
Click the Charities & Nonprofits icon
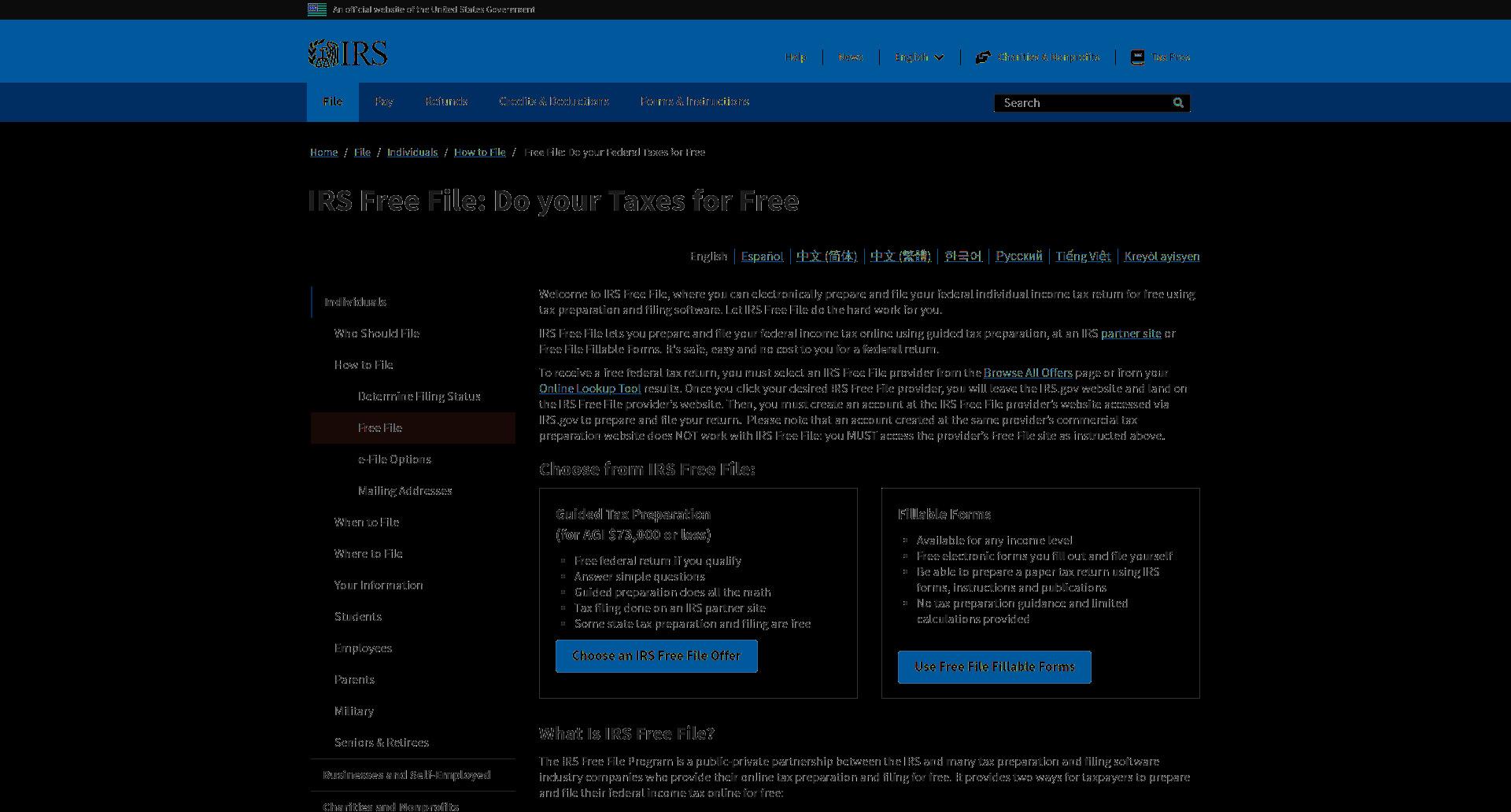pos(983,57)
